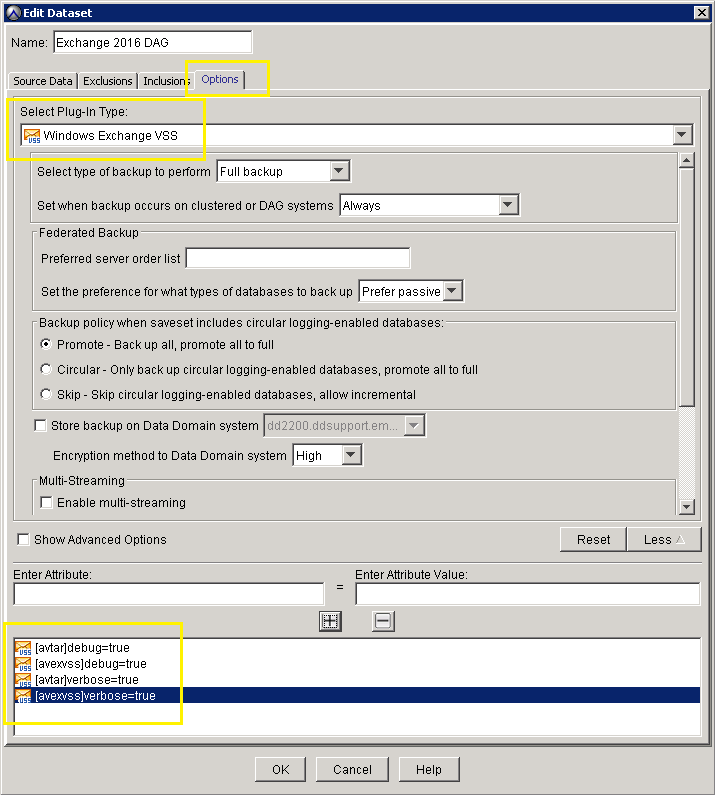Click the Help button
This screenshot has height=795, width=715.
(x=429, y=770)
